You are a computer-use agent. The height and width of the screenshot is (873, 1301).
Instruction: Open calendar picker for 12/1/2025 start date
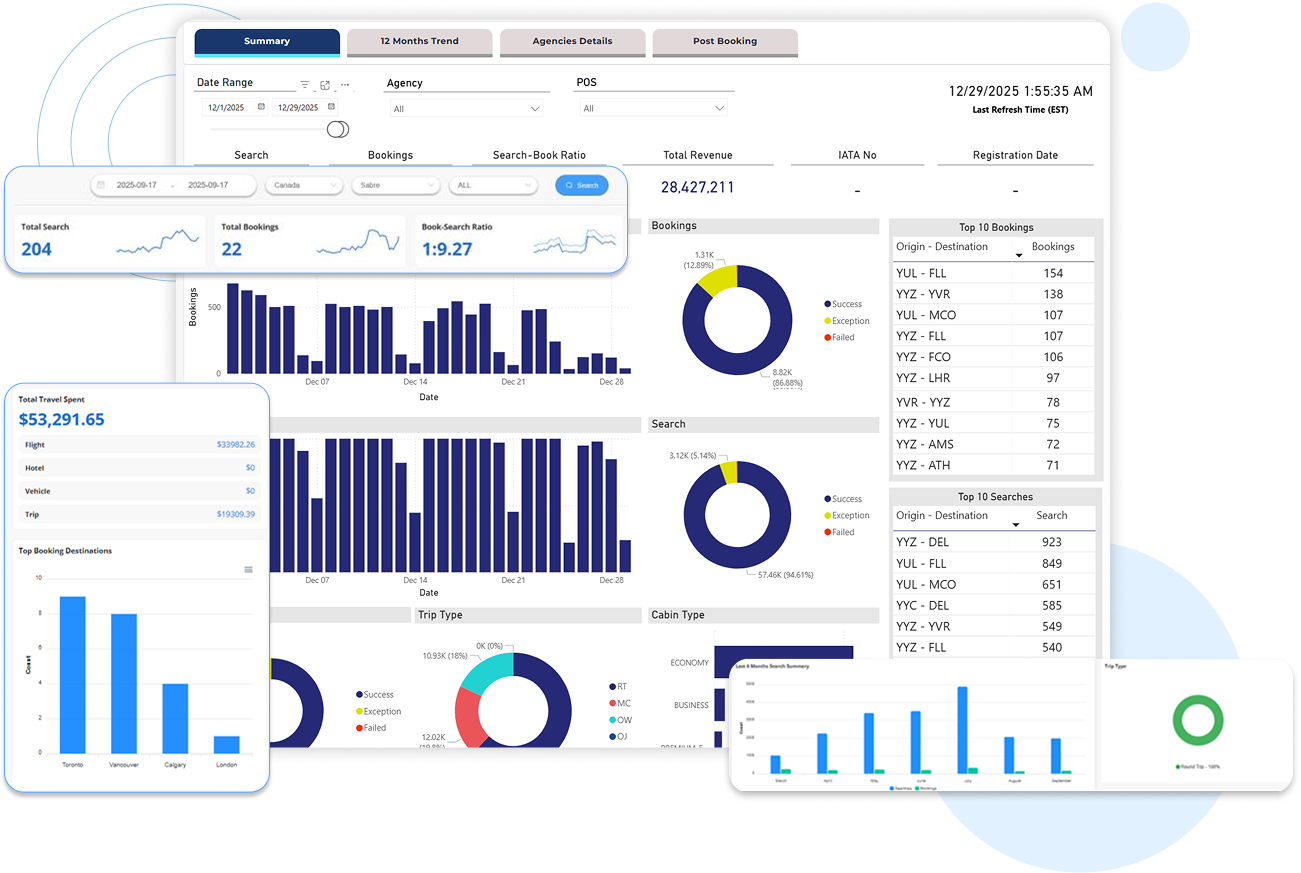point(261,107)
